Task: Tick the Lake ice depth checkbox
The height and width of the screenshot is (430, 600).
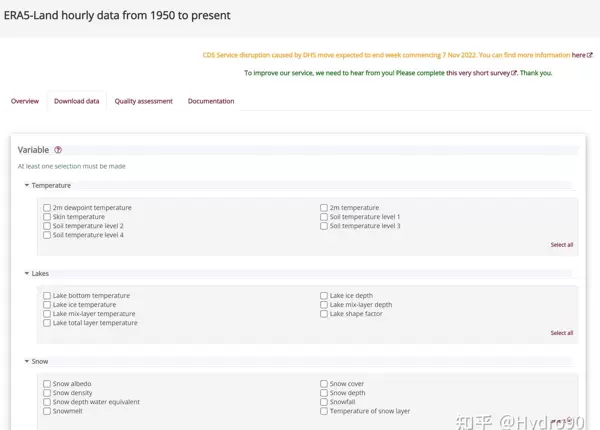Action: [x=324, y=296]
